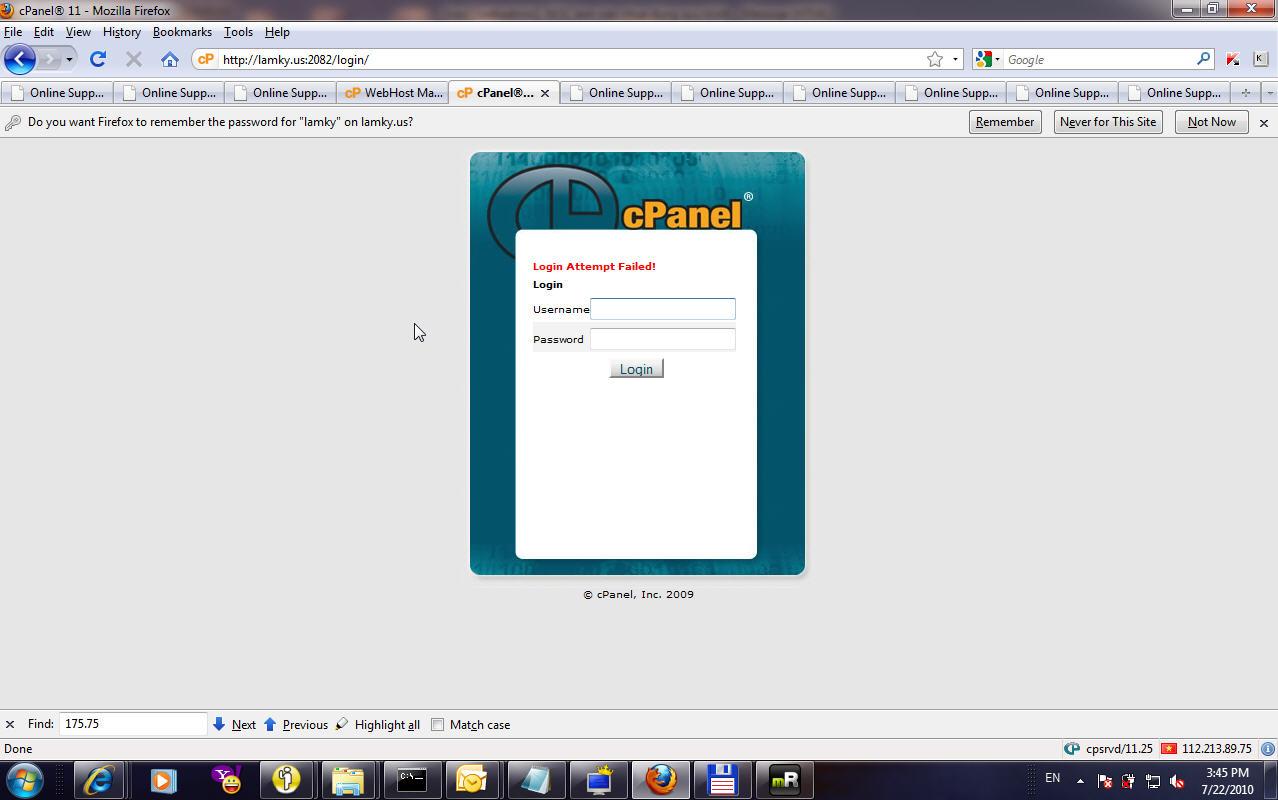Open the mR taskbar application
Screen dimensions: 1278x800
pyautogui.click(x=785, y=780)
